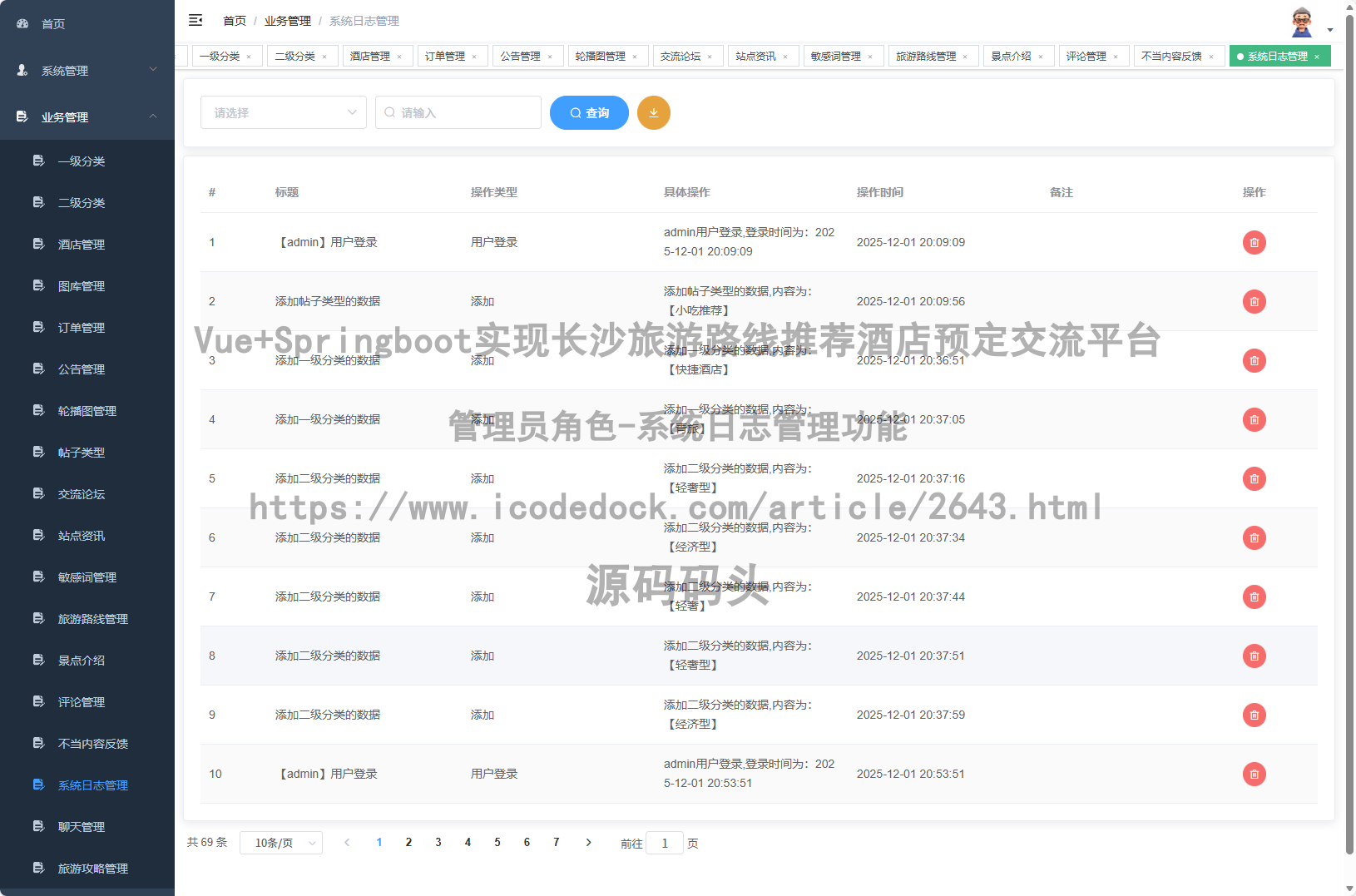Select 旅游攻略管理 in the sidebar

(92, 868)
